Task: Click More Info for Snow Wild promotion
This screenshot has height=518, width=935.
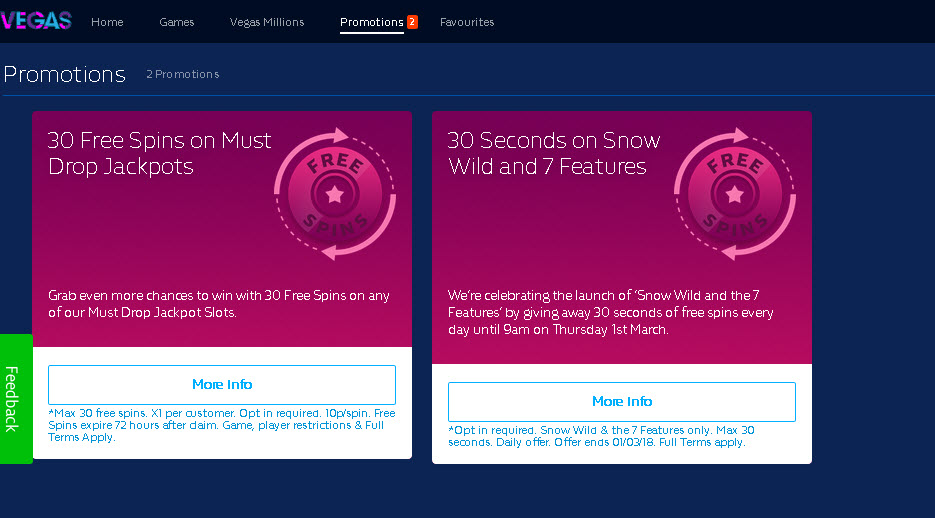Action: click(622, 402)
